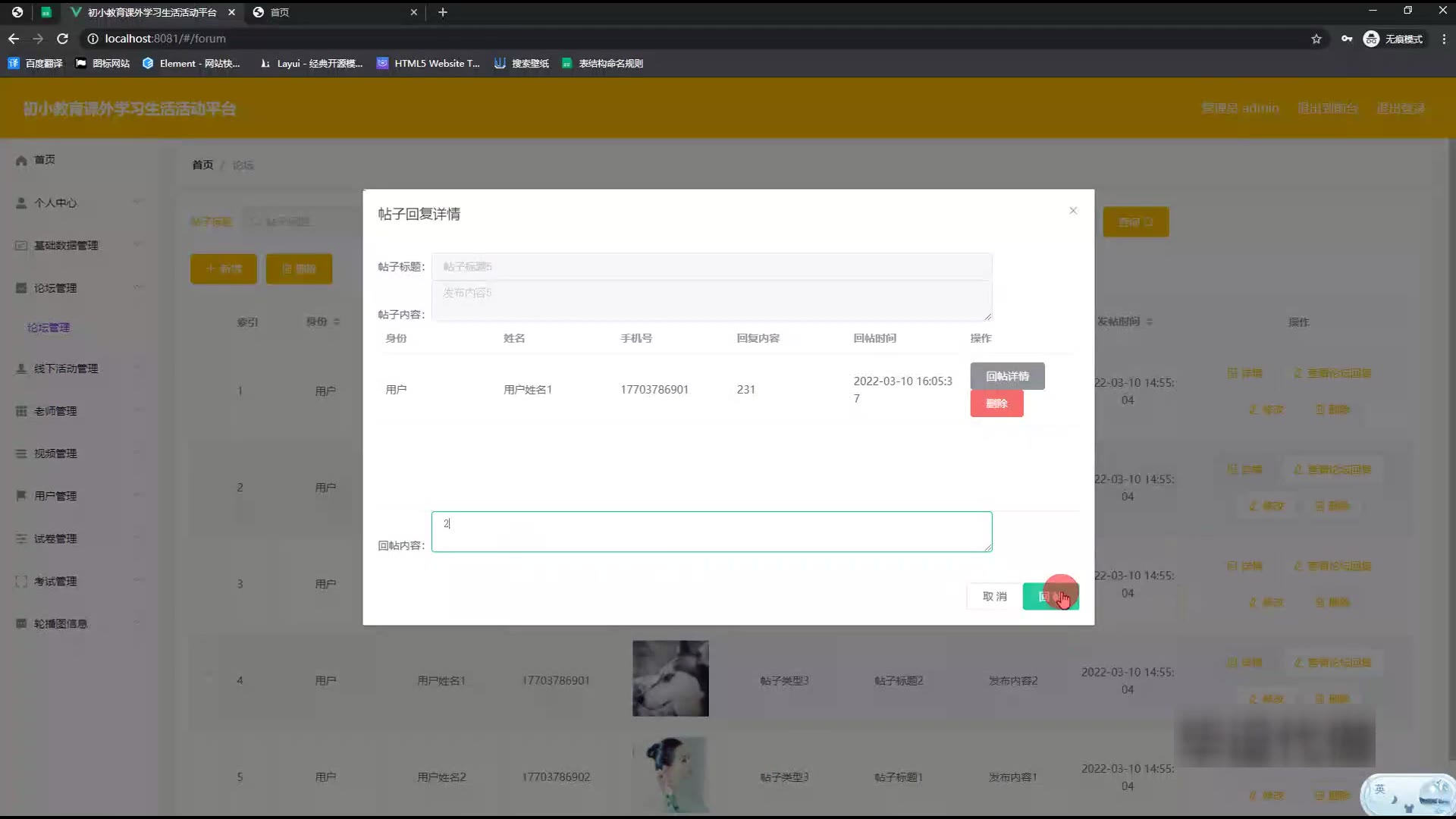
Task: Click the 轮播图信息 icon in sidebar
Action: click(x=21, y=623)
